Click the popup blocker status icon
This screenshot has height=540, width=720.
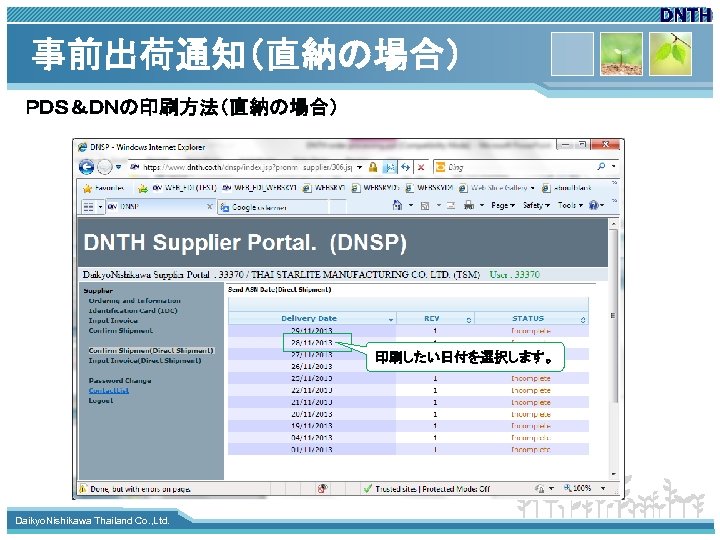click(x=323, y=489)
